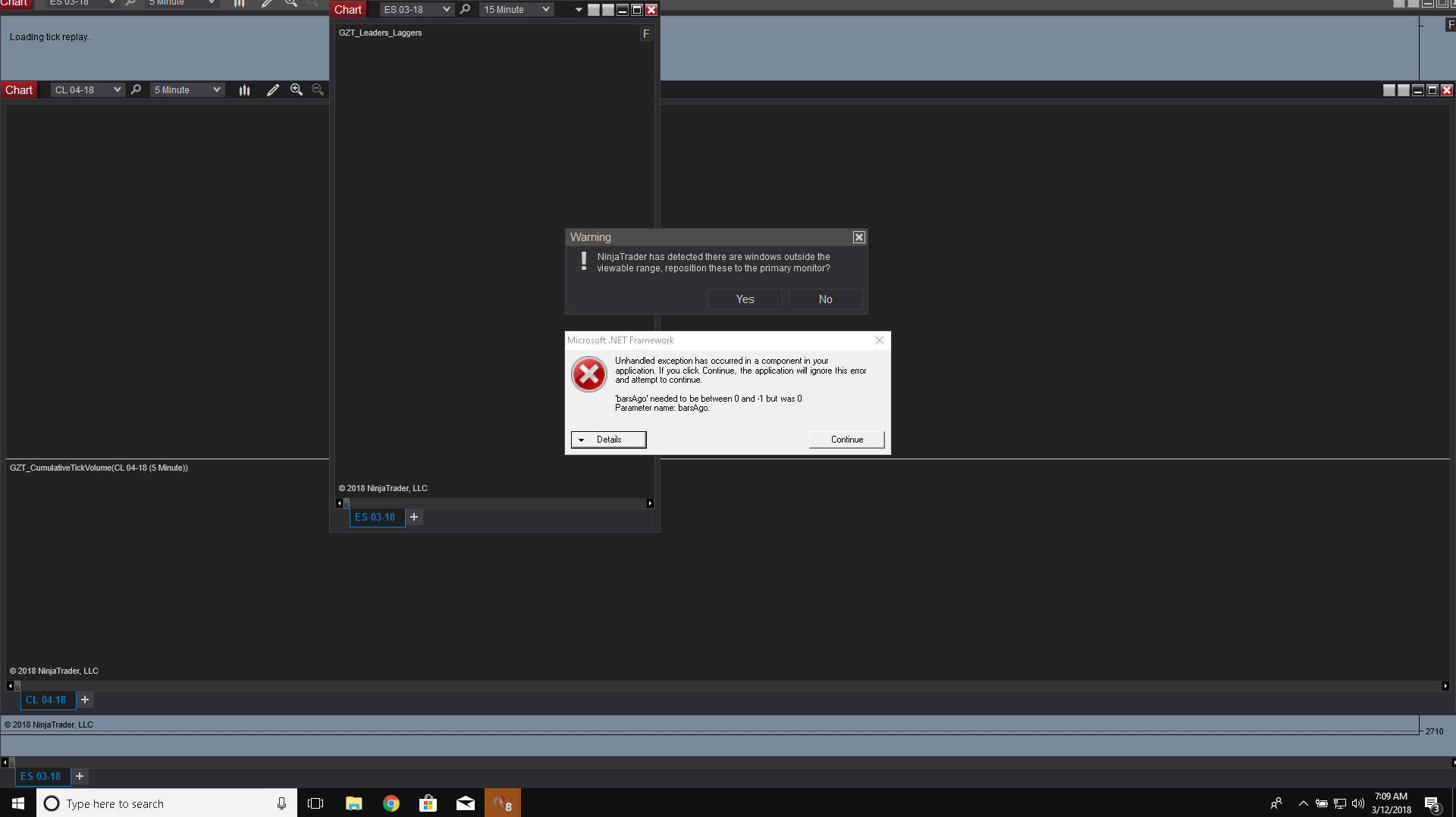Close the Microsoft .NET Framework dialog

880,341
